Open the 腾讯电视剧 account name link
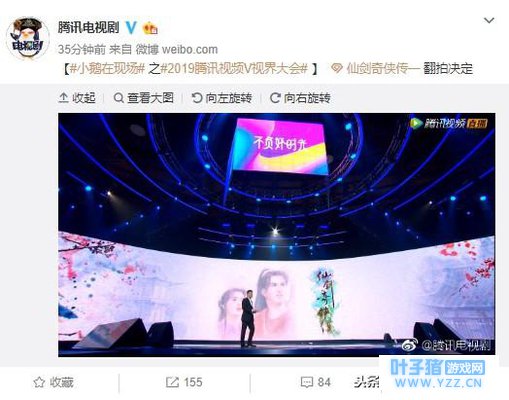The width and height of the screenshot is (509, 400). [x=89, y=27]
